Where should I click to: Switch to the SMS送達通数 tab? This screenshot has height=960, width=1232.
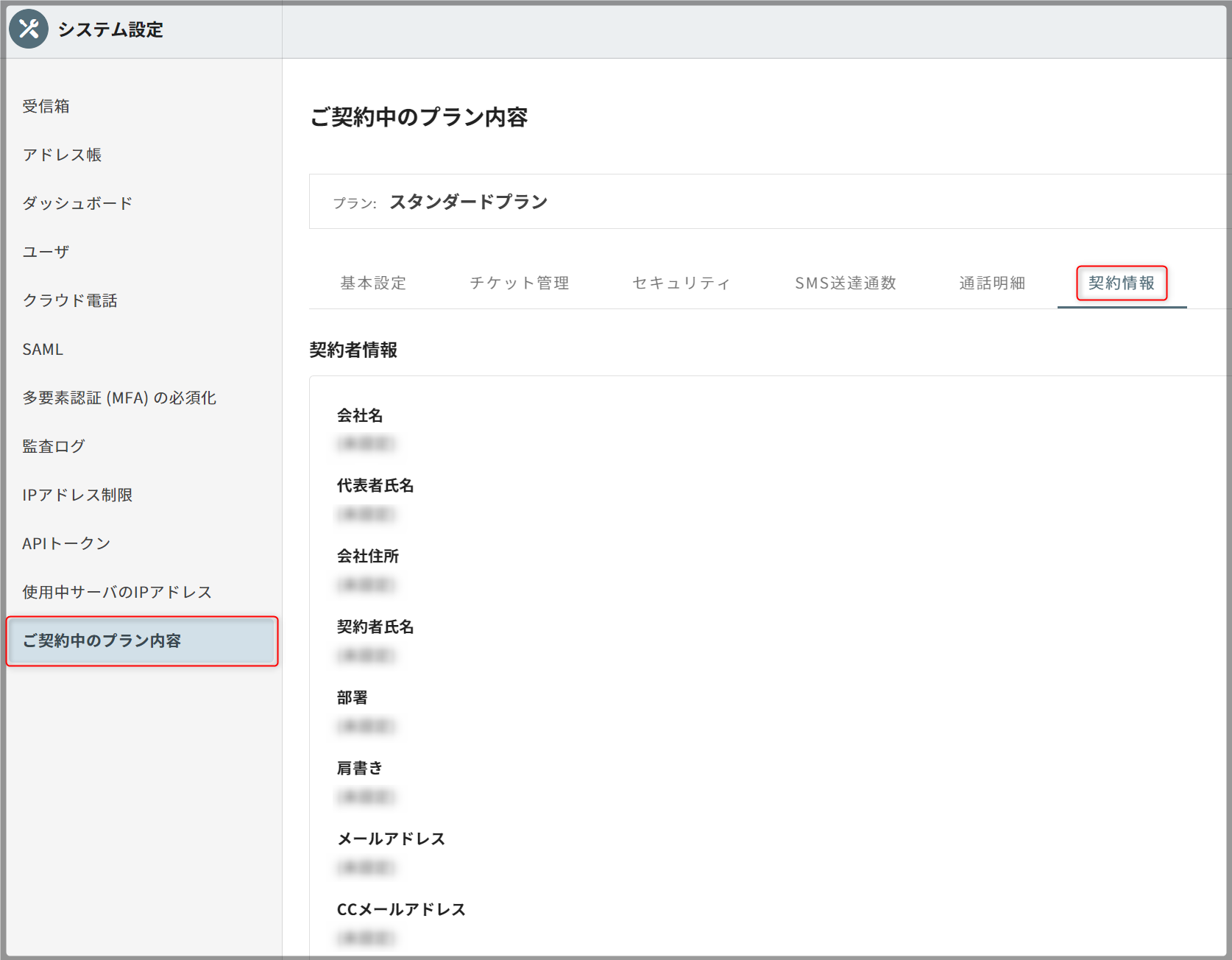coord(846,283)
